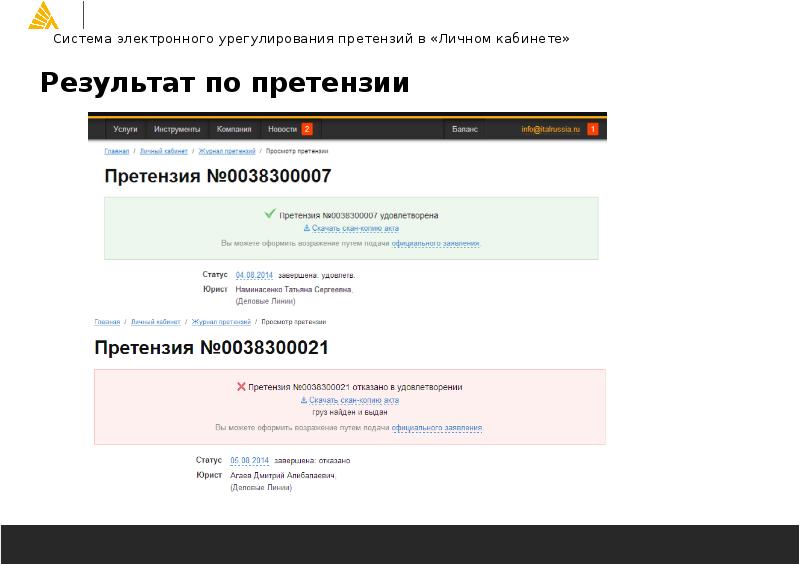
Task: Click the Новости notification badge showing 2
Action: click(x=307, y=129)
